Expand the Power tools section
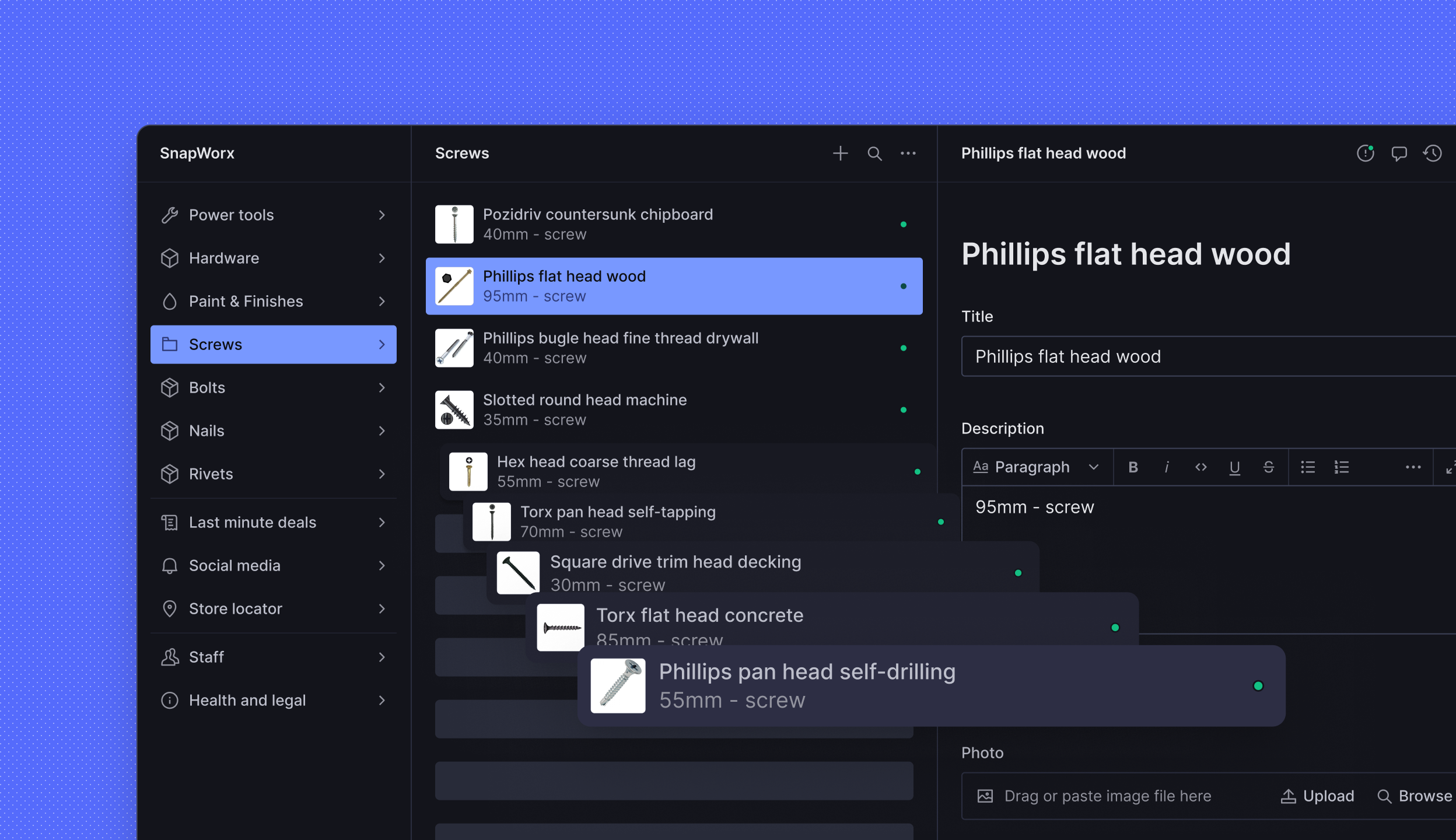Image resolution: width=1456 pixels, height=840 pixels. point(273,215)
